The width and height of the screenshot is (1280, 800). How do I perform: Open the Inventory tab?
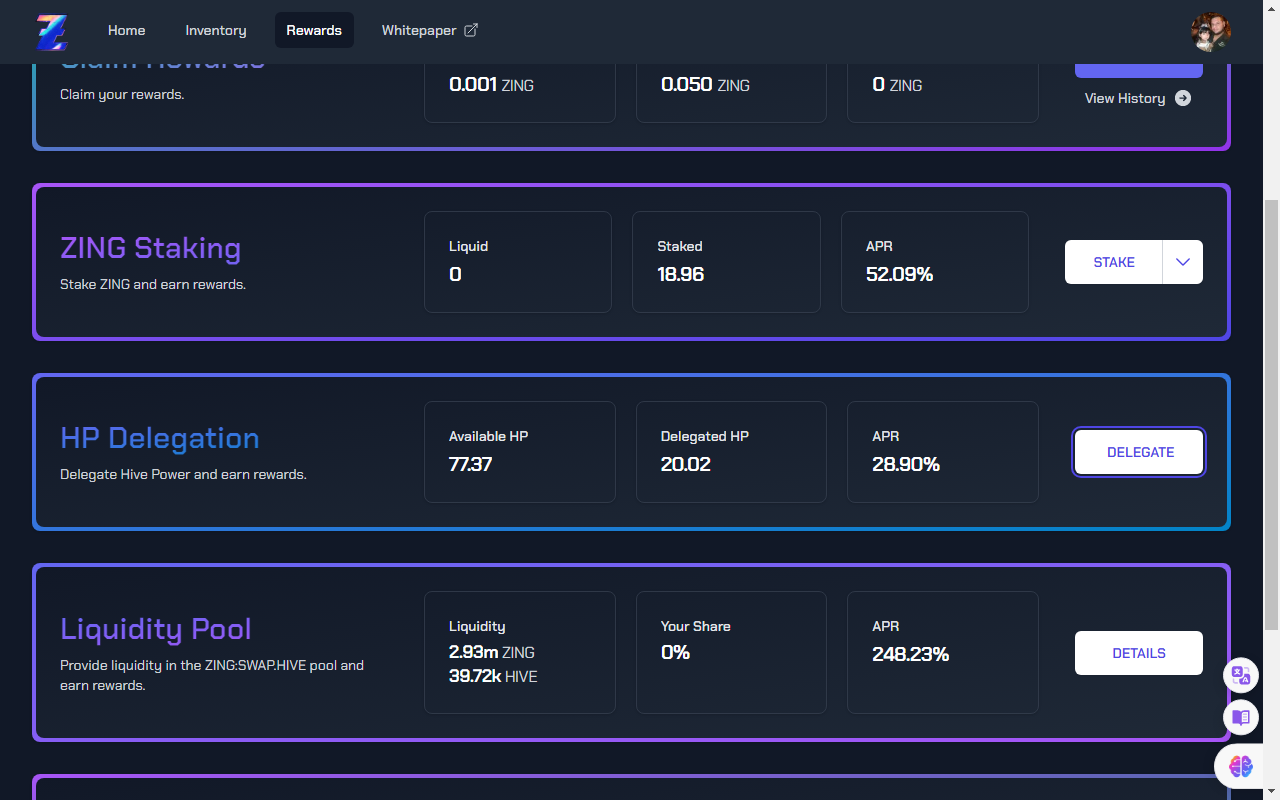point(216,30)
